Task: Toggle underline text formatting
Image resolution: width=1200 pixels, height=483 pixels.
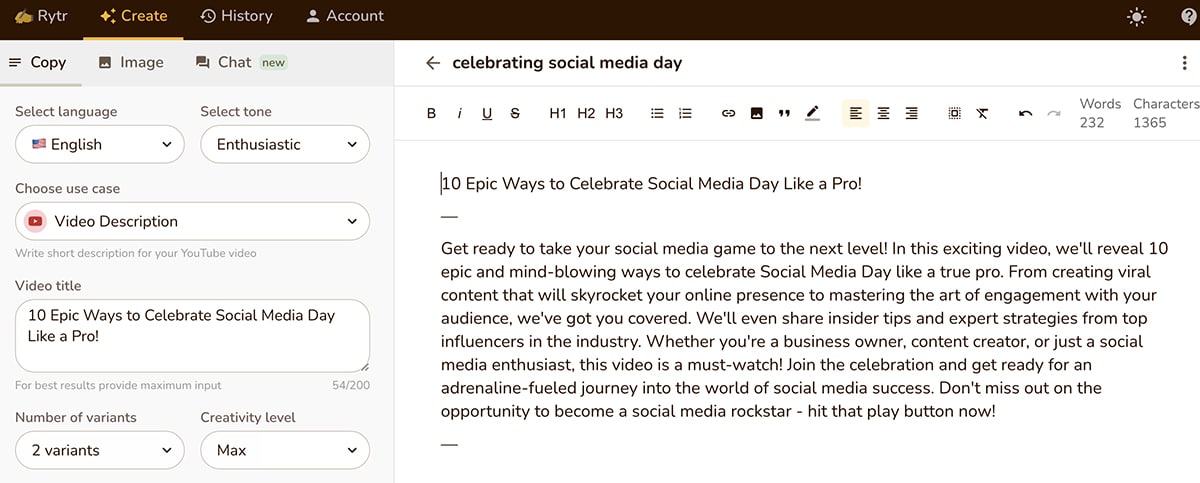Action: [487, 114]
